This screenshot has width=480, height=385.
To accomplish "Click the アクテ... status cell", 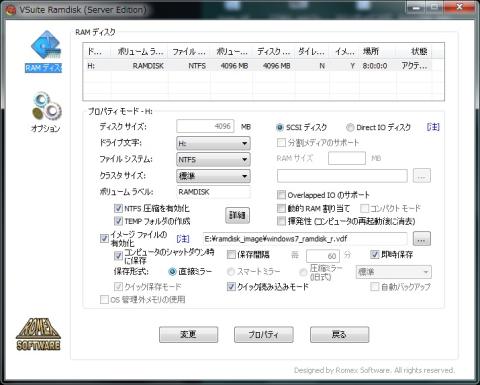I will point(414,66).
